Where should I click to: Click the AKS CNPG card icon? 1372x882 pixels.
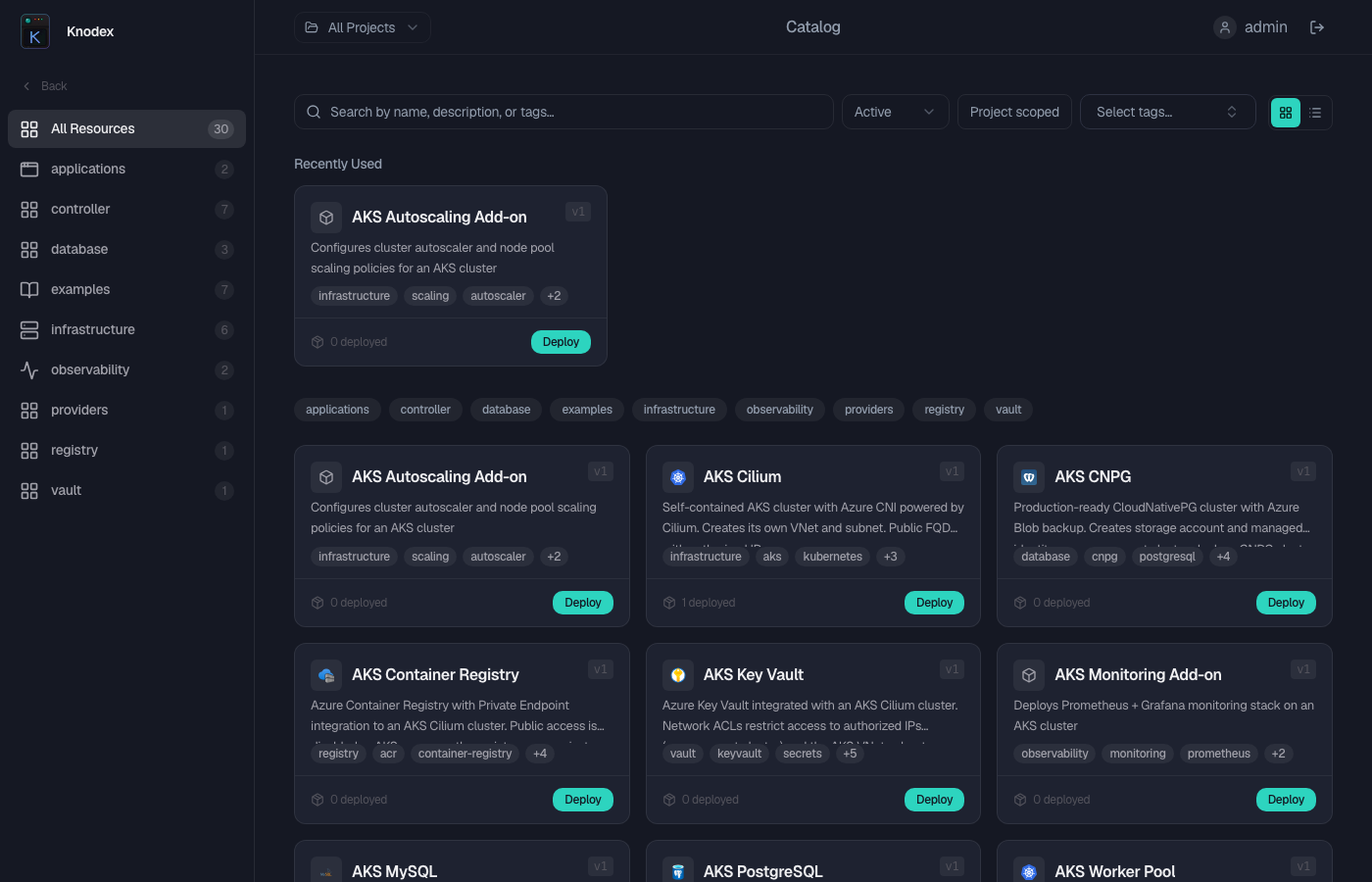coord(1029,477)
